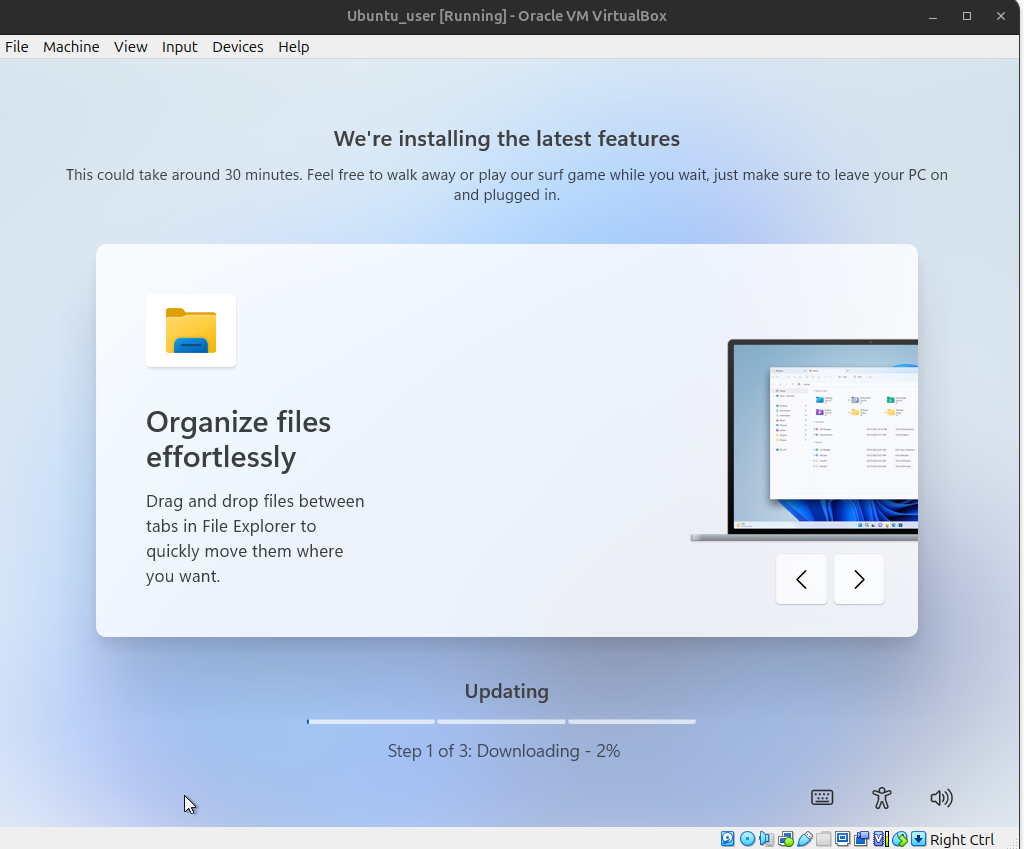
Task: Click the File Explorer folder icon
Action: [x=191, y=330]
